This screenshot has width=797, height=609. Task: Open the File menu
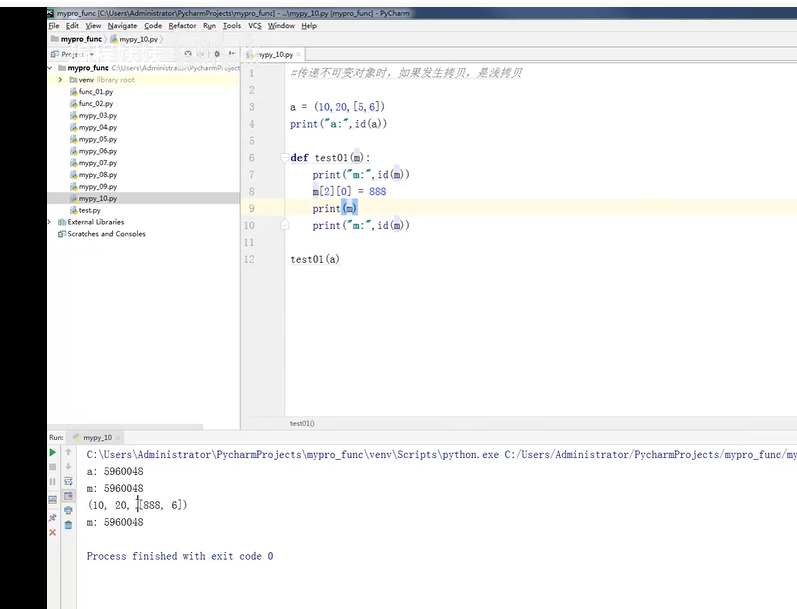[54, 26]
